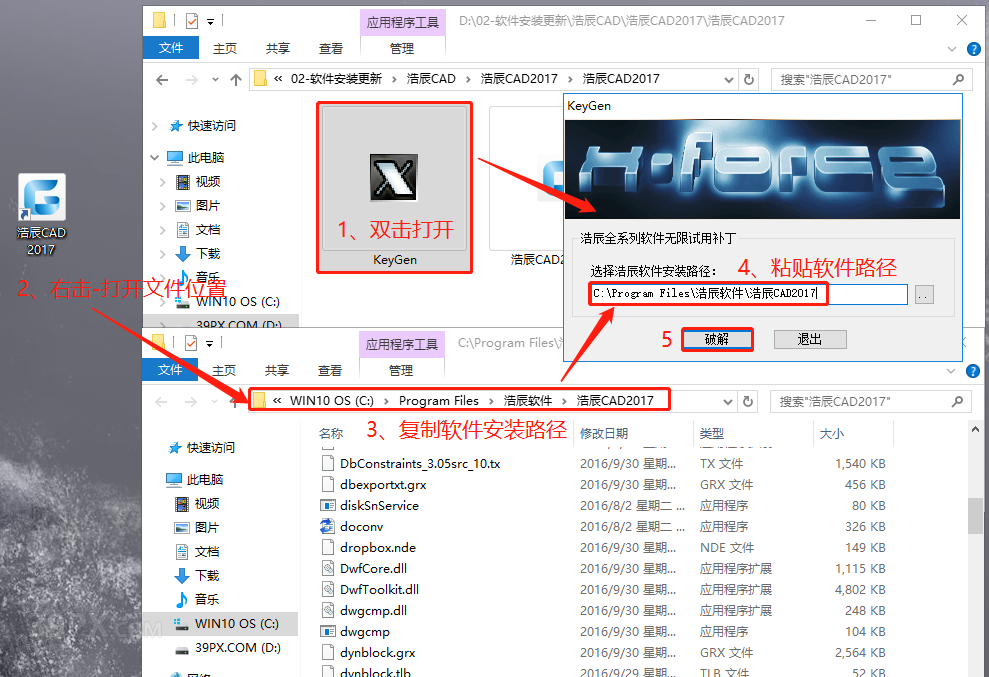Expand the ribbon chevron in top Explorer window

pyautogui.click(x=952, y=49)
